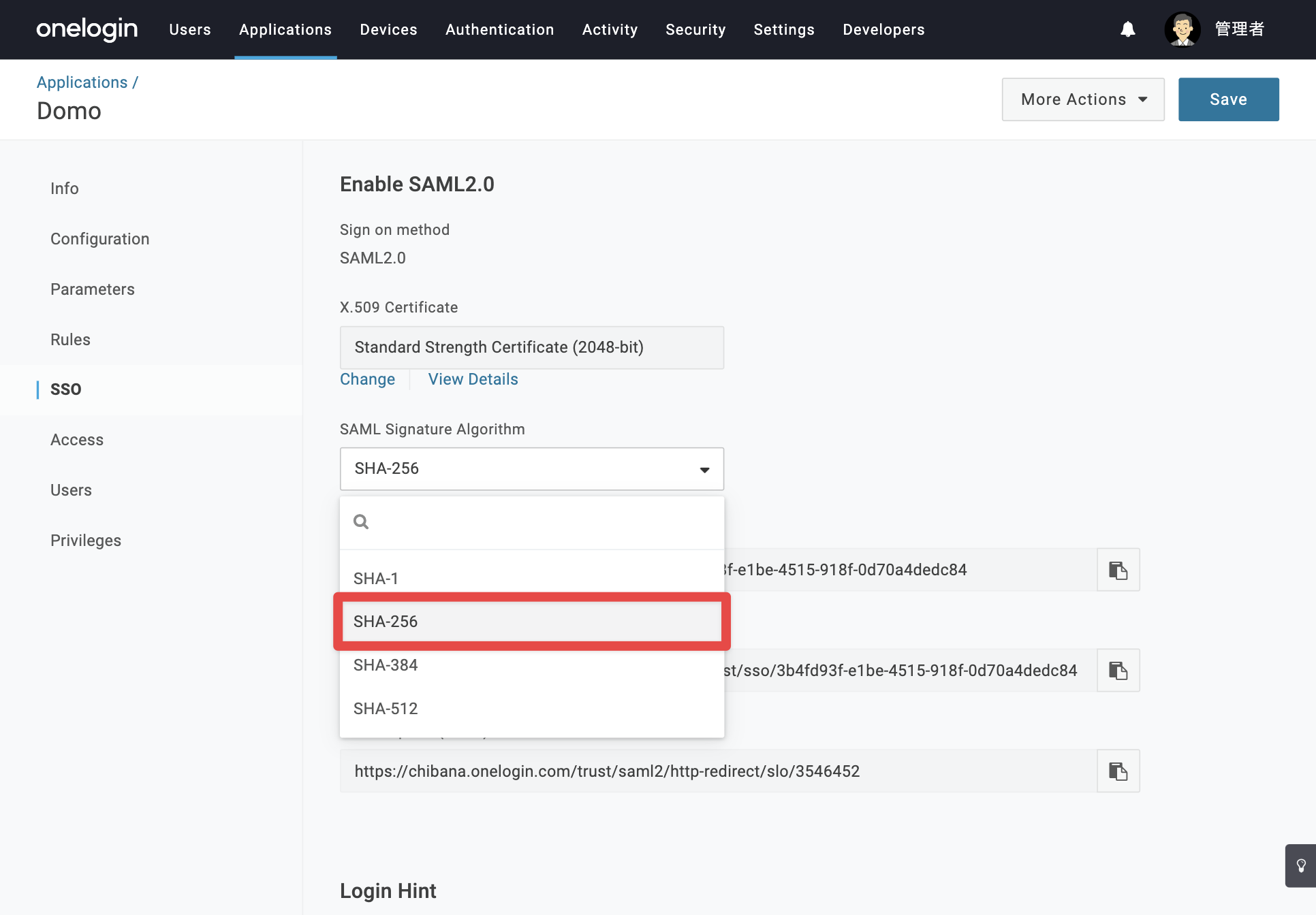The height and width of the screenshot is (915, 1316).
Task: Choose SHA-256 from the algorithm list
Action: 532,622
